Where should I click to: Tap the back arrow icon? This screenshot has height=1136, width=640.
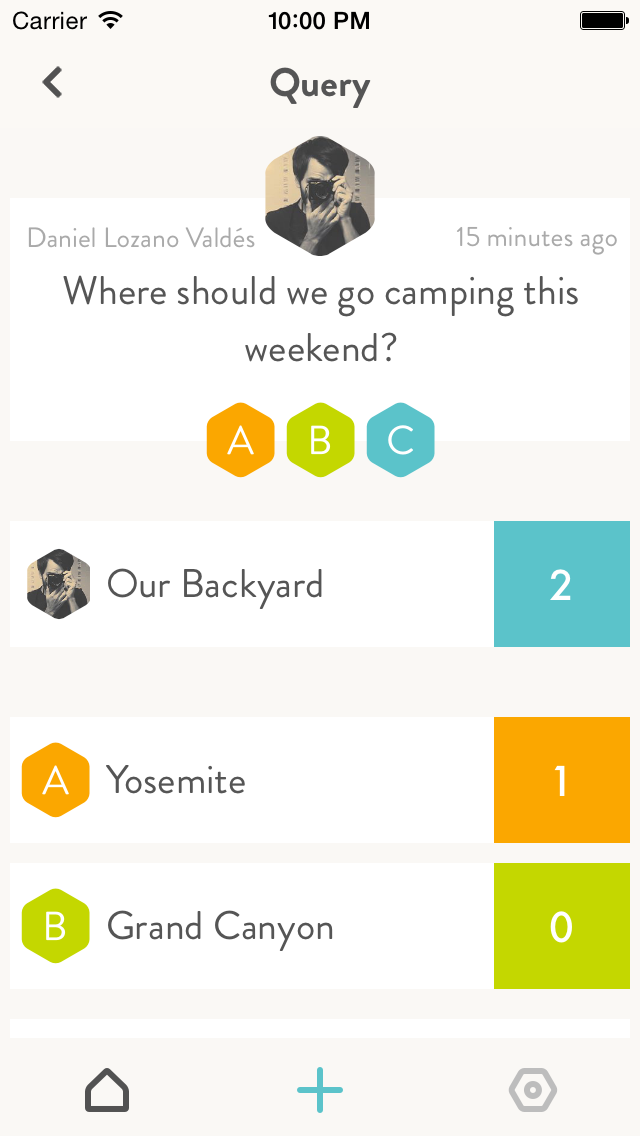click(53, 83)
